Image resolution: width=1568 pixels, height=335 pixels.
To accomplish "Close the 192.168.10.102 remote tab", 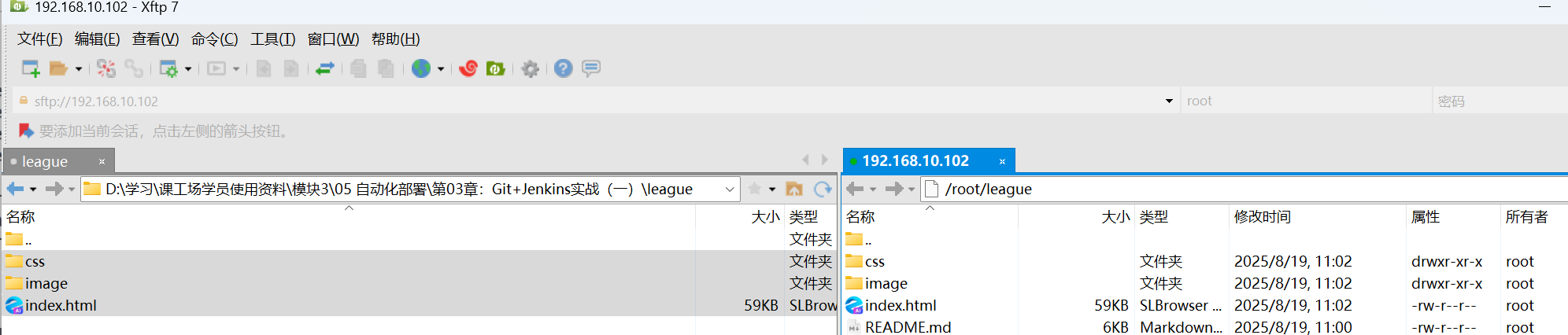I will [x=1002, y=161].
